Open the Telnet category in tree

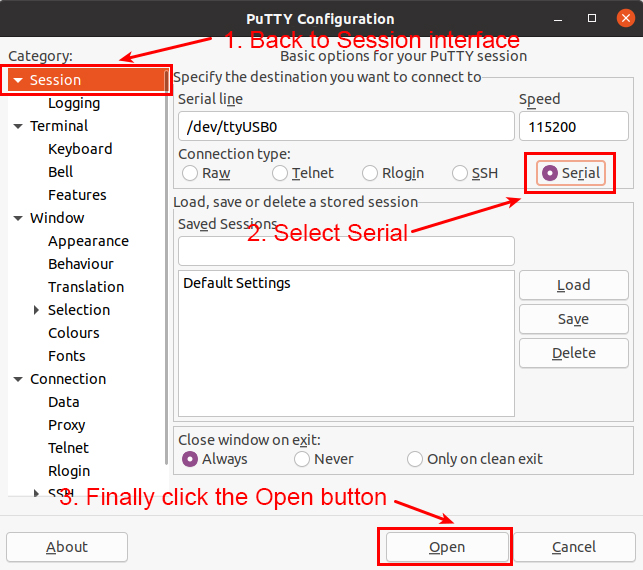[x=68, y=448]
